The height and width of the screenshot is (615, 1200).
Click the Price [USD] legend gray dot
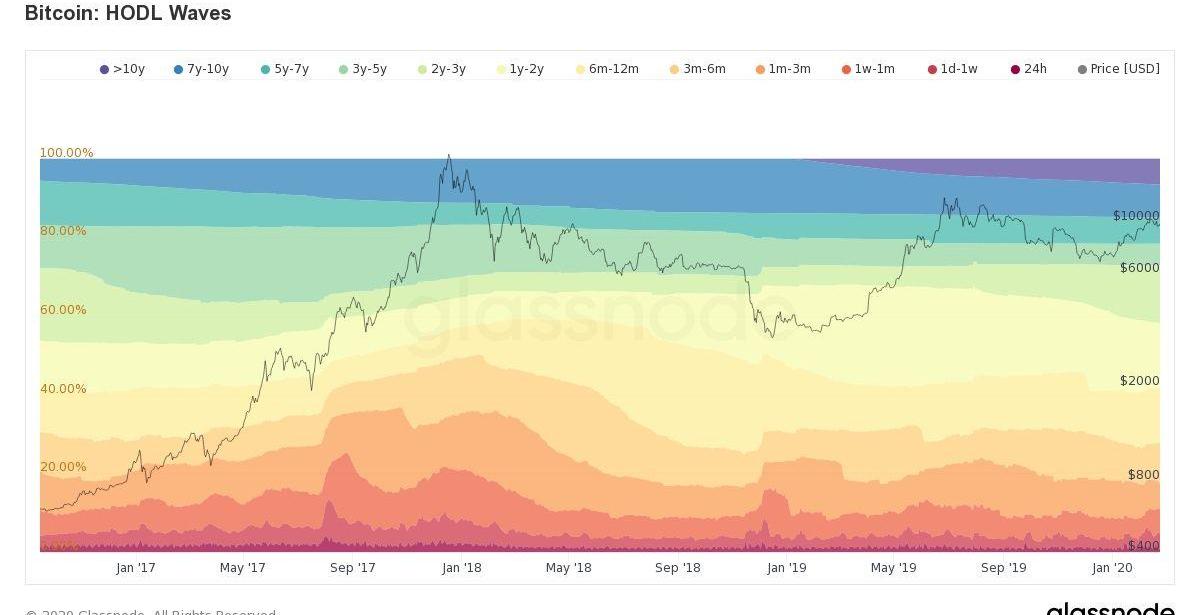click(x=1082, y=70)
